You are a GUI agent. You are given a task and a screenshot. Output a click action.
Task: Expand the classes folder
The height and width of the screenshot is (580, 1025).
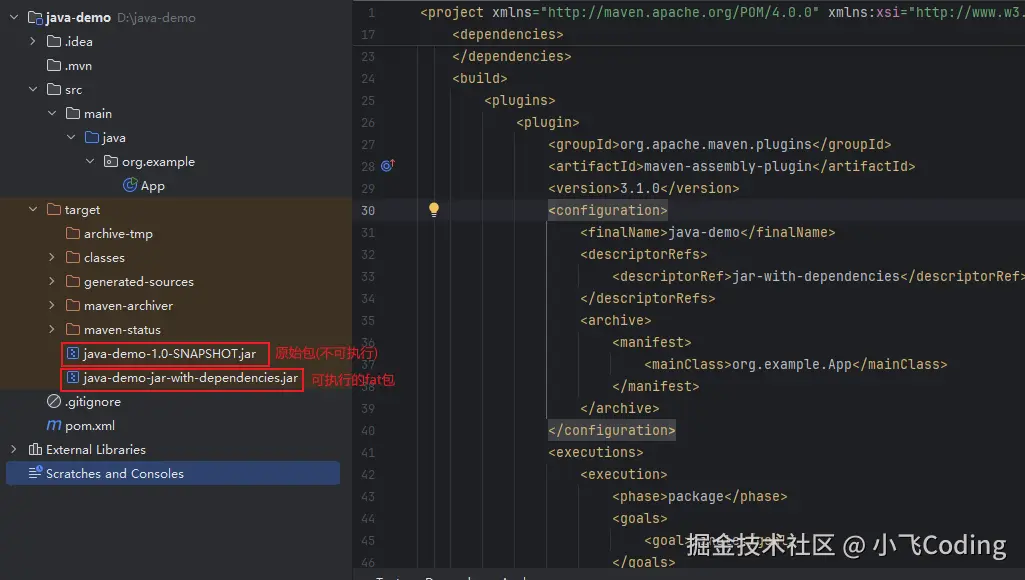coord(49,257)
